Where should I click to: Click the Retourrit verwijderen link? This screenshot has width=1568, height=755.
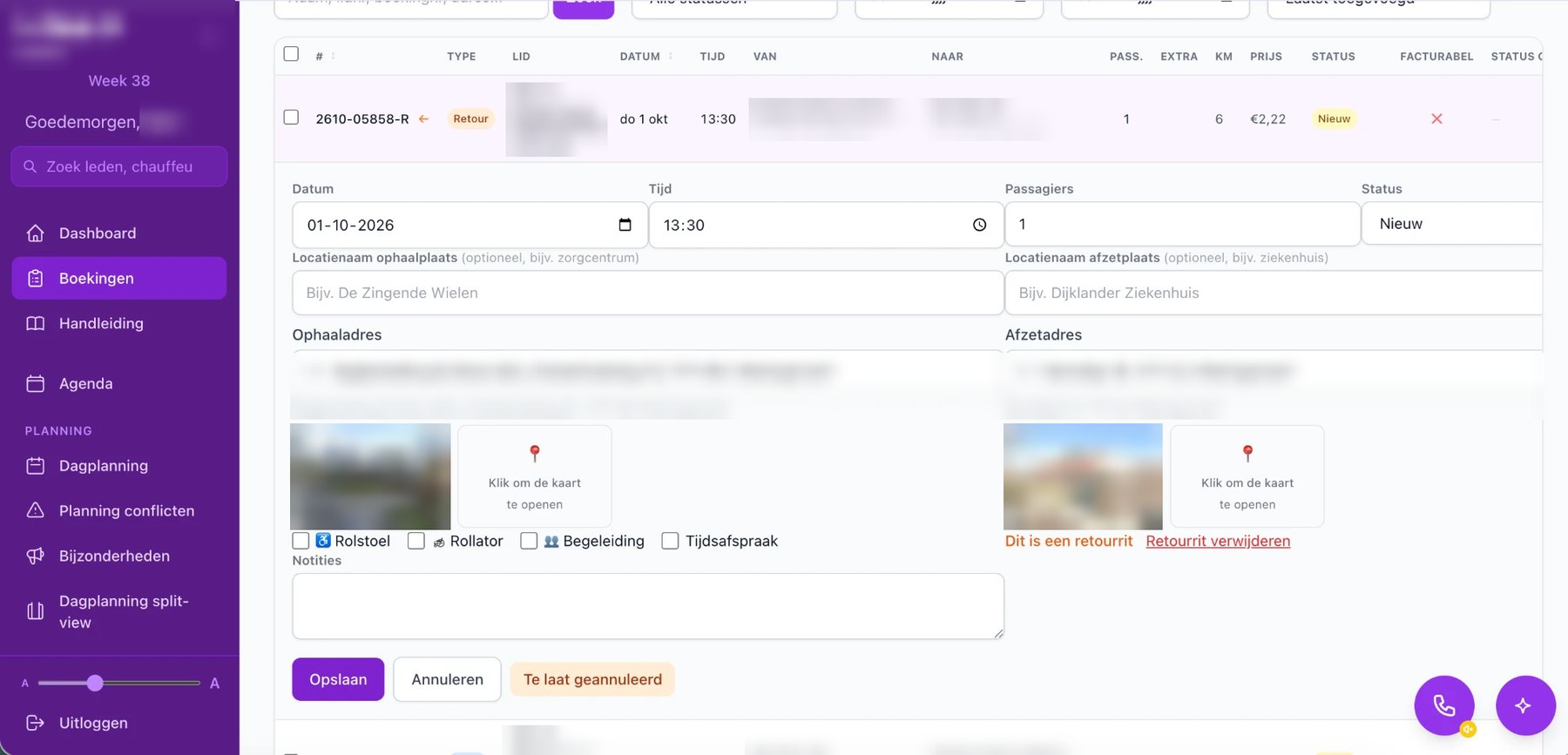click(x=1218, y=541)
